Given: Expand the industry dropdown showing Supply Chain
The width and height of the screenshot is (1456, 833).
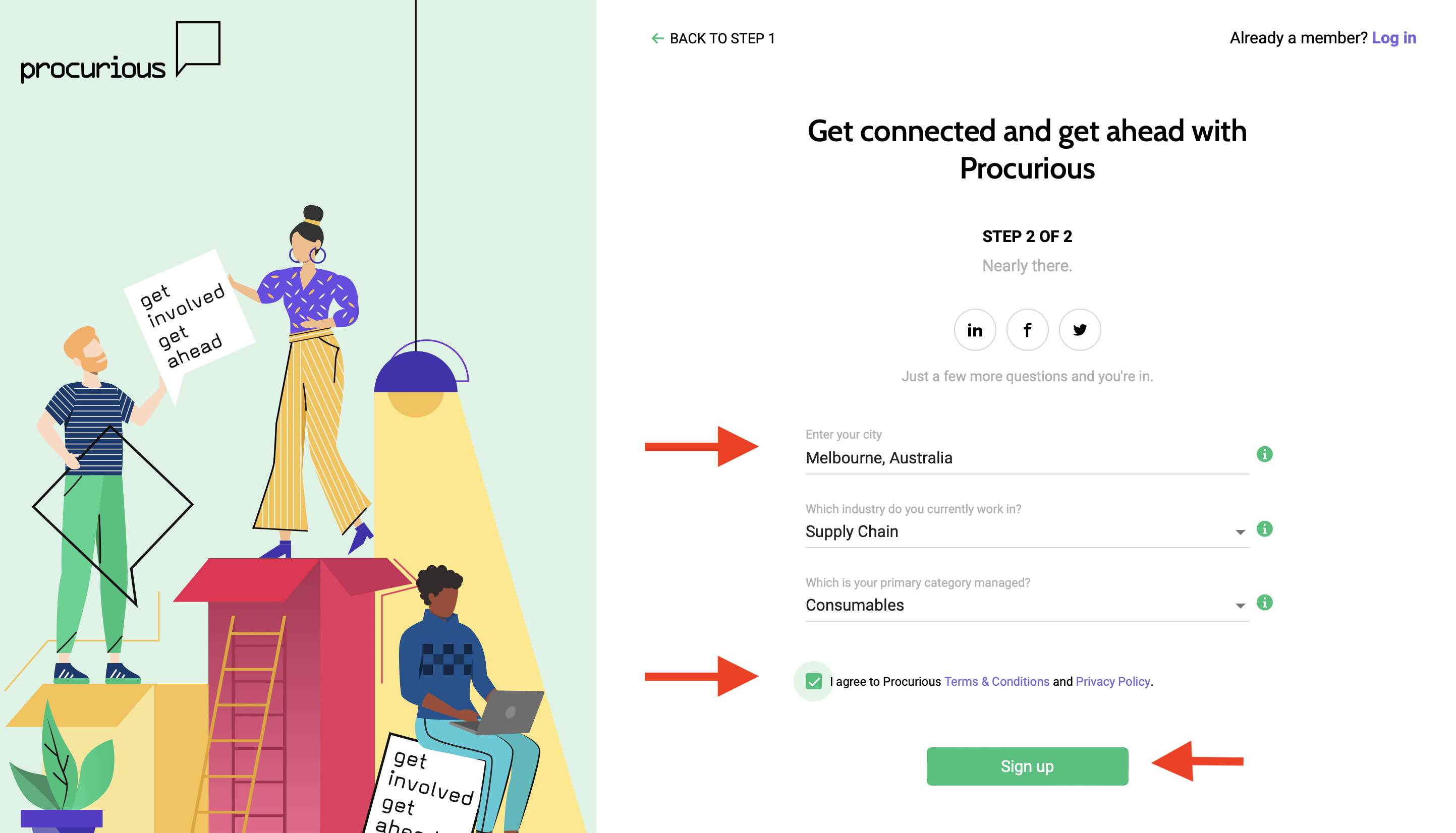Looking at the screenshot, I should tap(1239, 531).
